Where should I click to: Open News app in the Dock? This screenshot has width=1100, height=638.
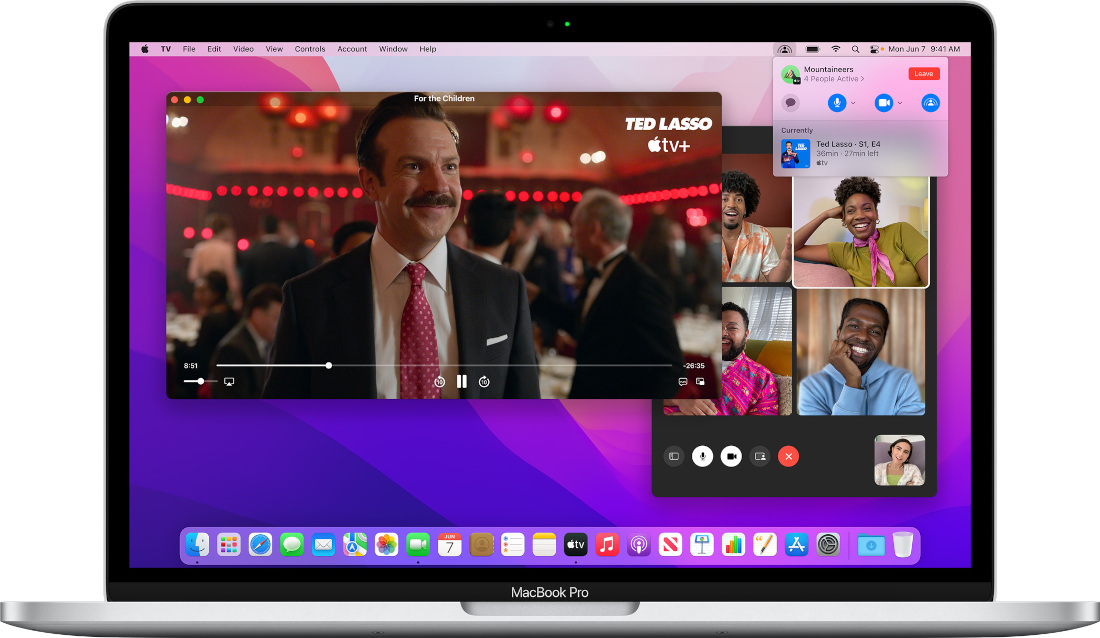point(671,545)
